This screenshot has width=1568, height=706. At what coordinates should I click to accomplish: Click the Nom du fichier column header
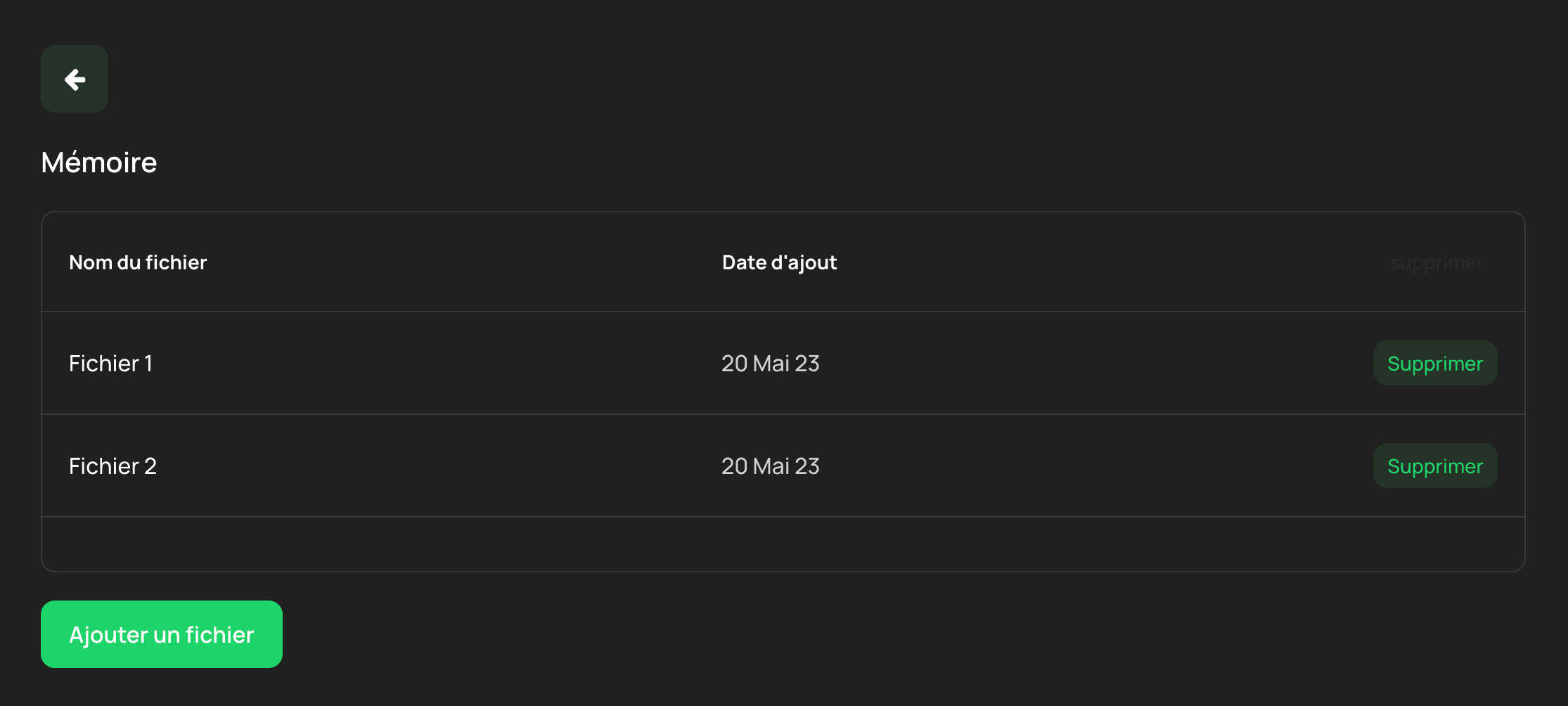pyautogui.click(x=138, y=262)
